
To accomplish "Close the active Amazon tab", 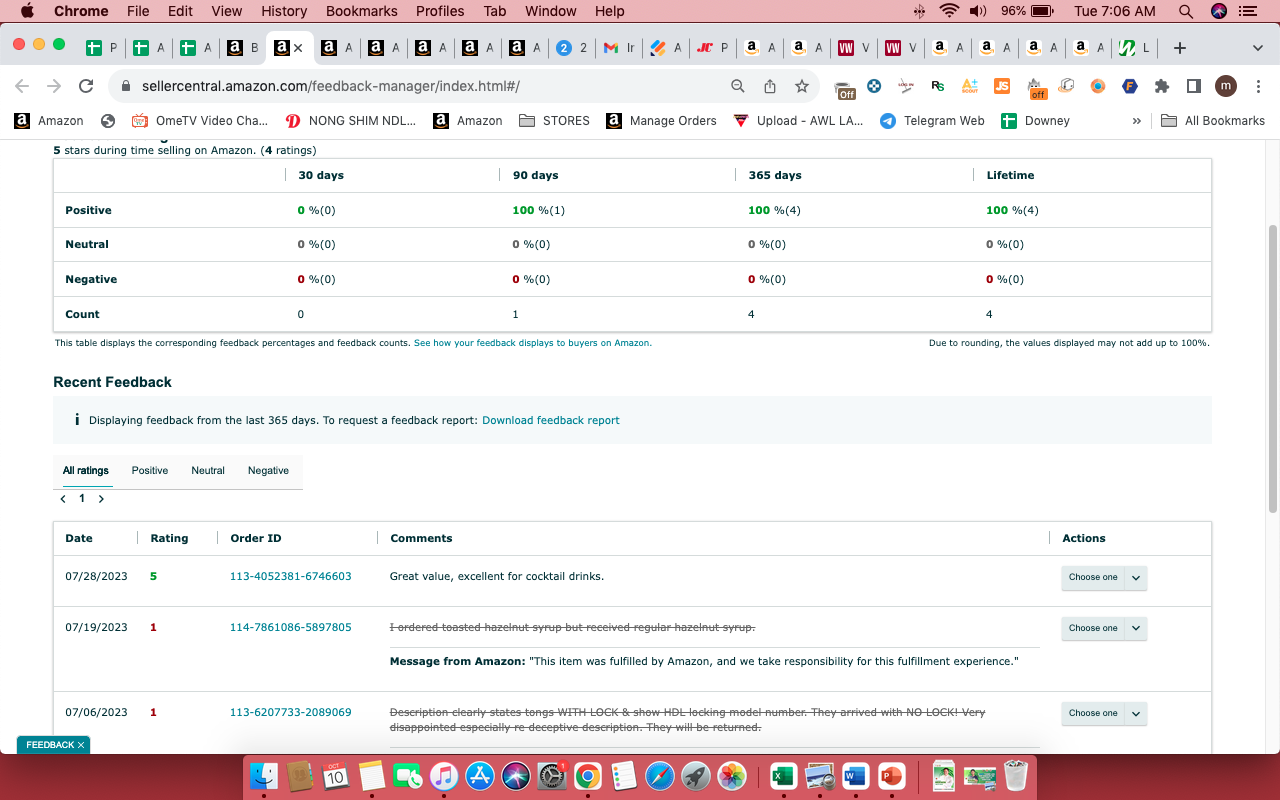I will (x=297, y=48).
